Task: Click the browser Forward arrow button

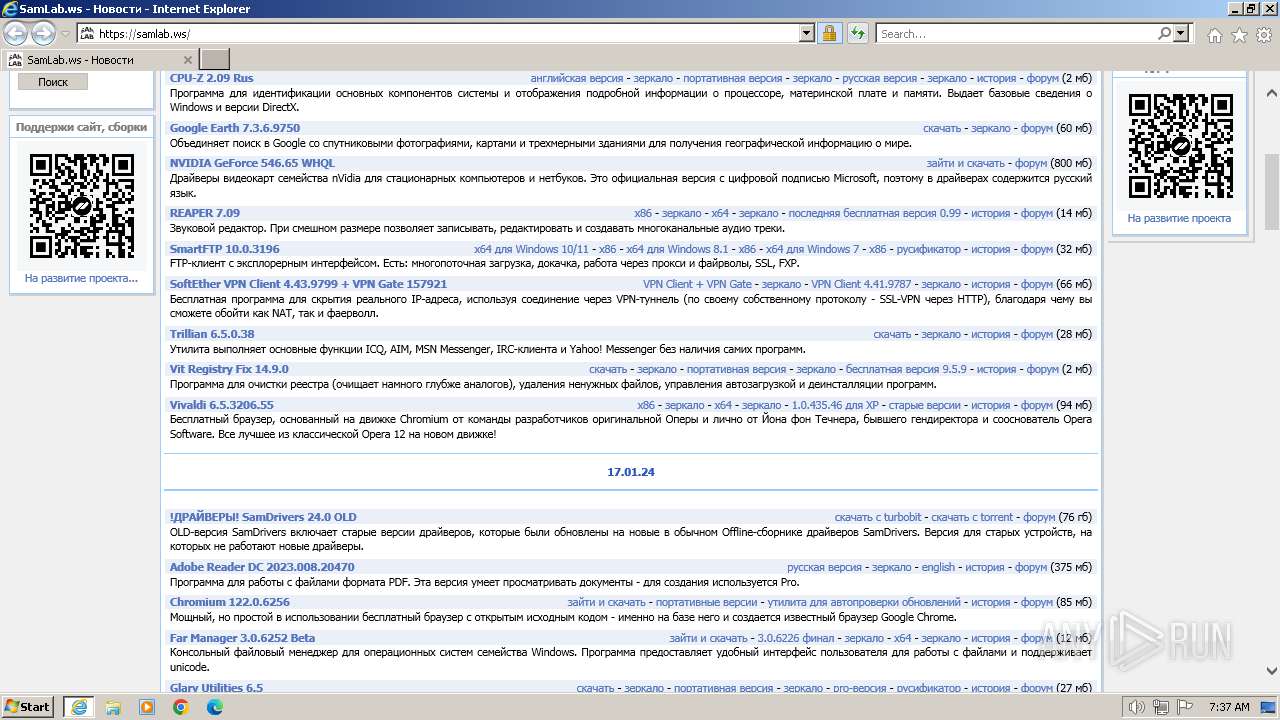Action: coord(43,33)
